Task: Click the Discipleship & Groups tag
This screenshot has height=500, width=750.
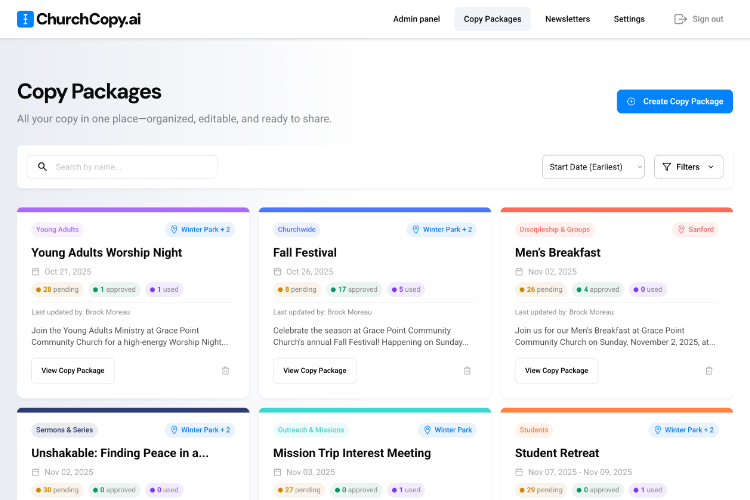Action: (555, 230)
